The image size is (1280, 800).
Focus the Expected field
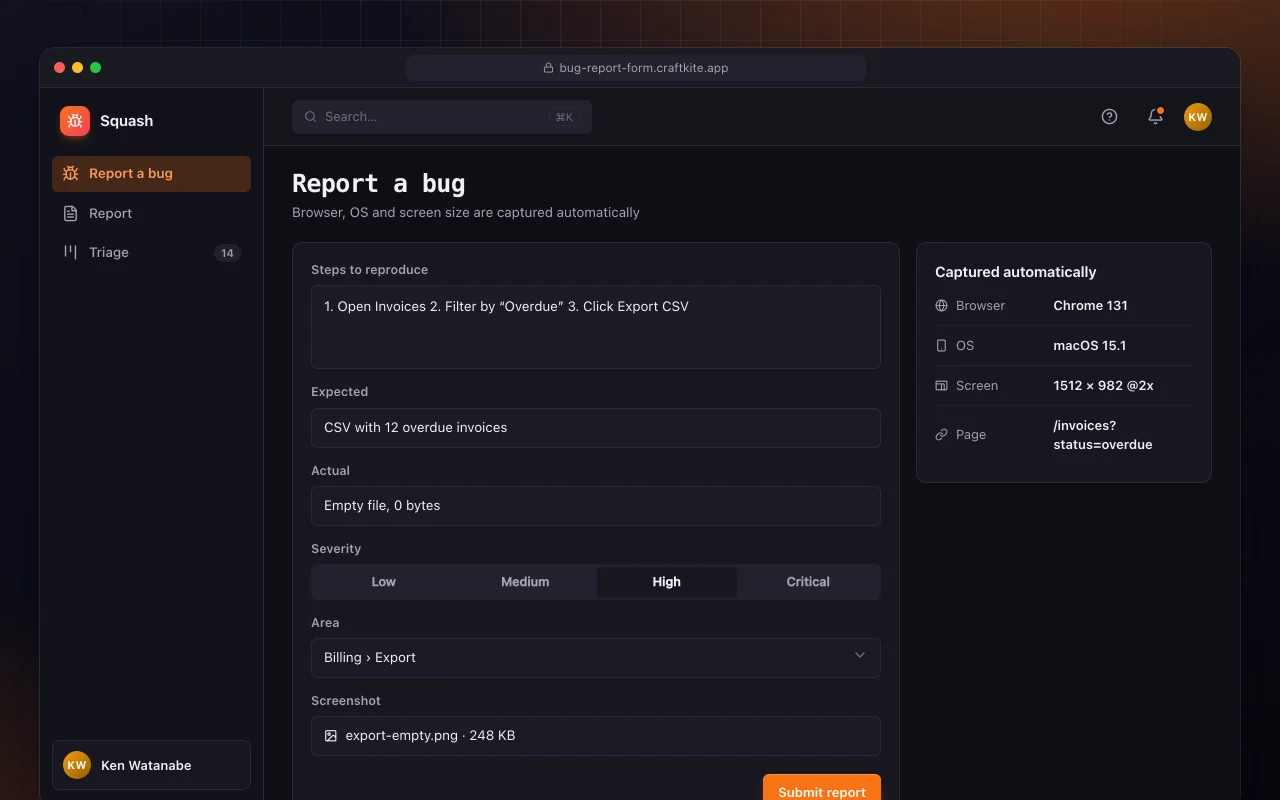tap(596, 428)
